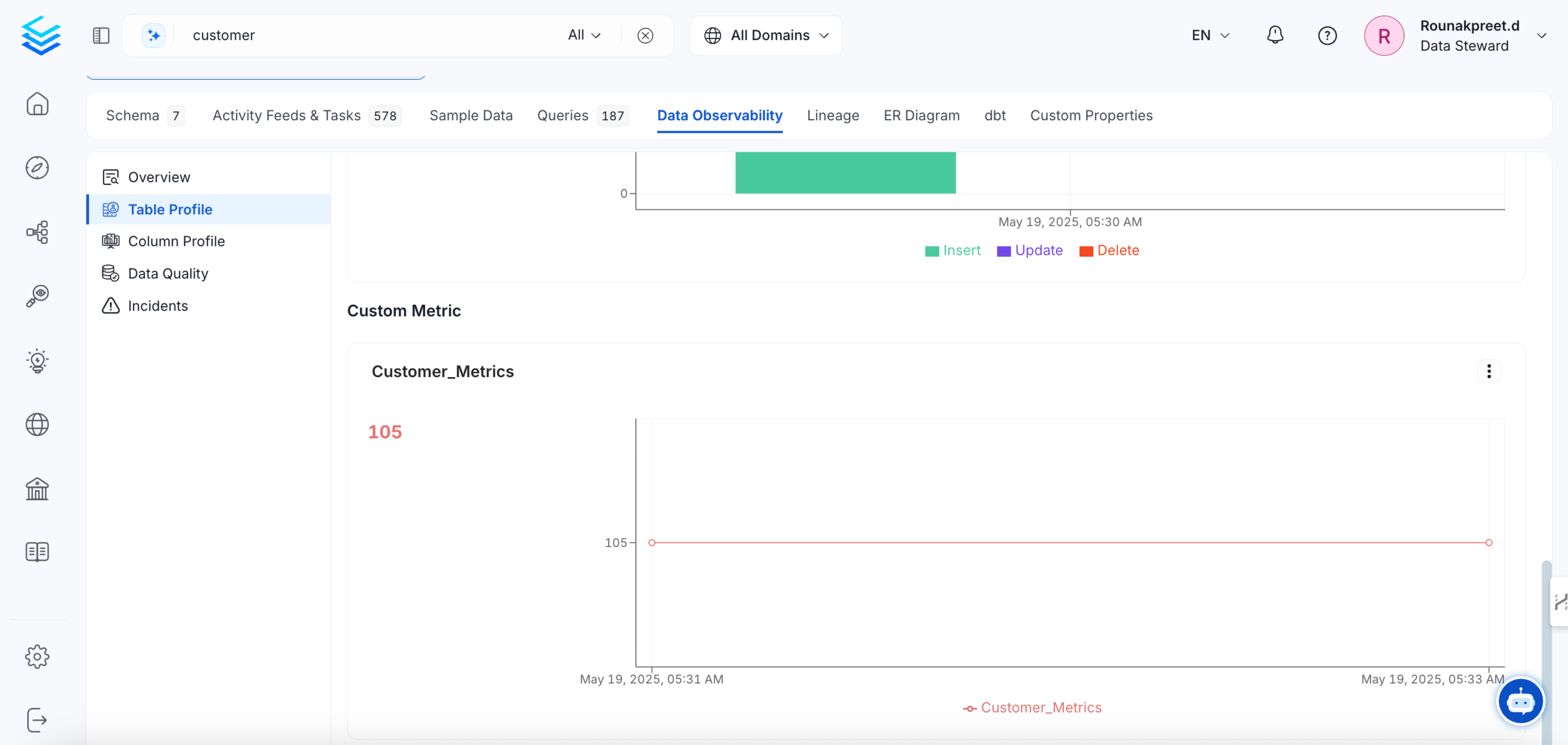The width and height of the screenshot is (1568, 745).
Task: Toggle the Insert legend in the chart
Action: [953, 250]
